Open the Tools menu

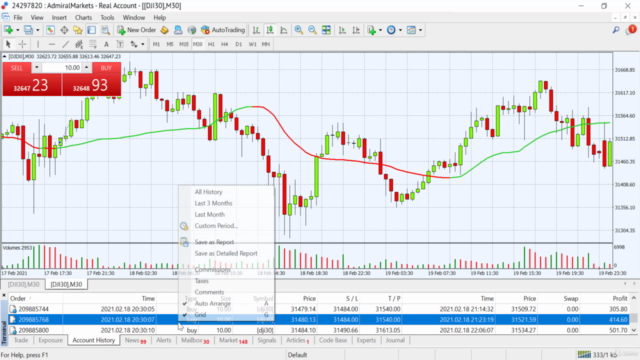pos(107,18)
